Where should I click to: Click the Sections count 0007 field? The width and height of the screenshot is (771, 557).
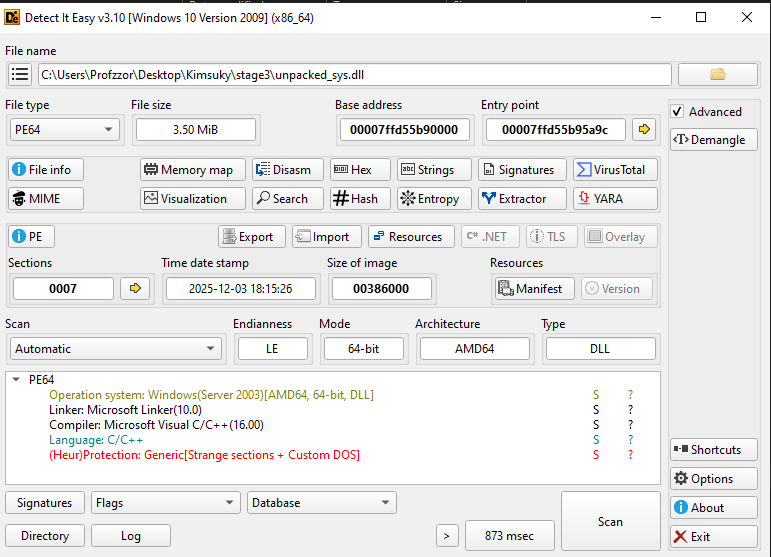[63, 289]
